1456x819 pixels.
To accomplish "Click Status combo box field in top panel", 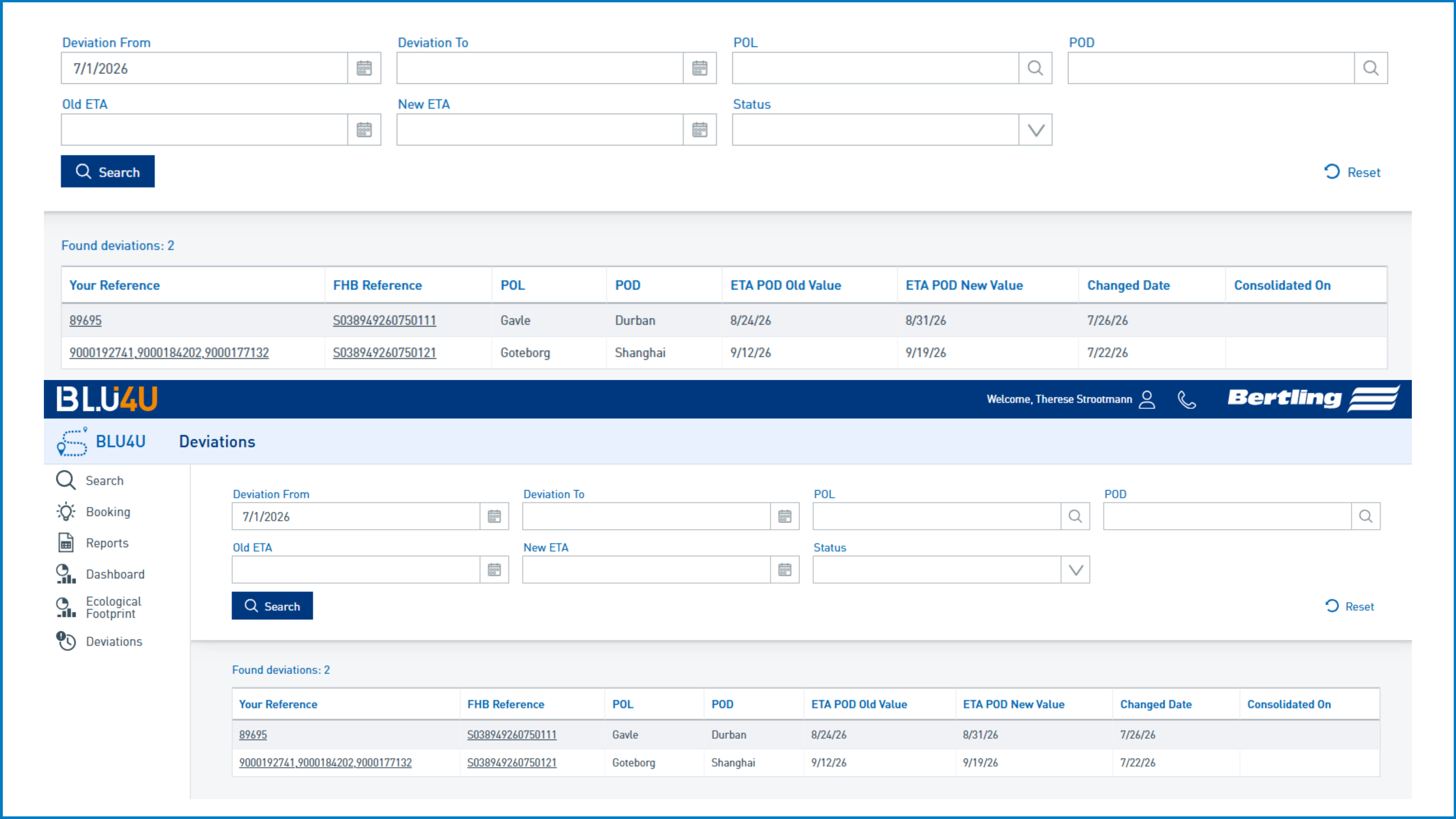I will (x=876, y=130).
